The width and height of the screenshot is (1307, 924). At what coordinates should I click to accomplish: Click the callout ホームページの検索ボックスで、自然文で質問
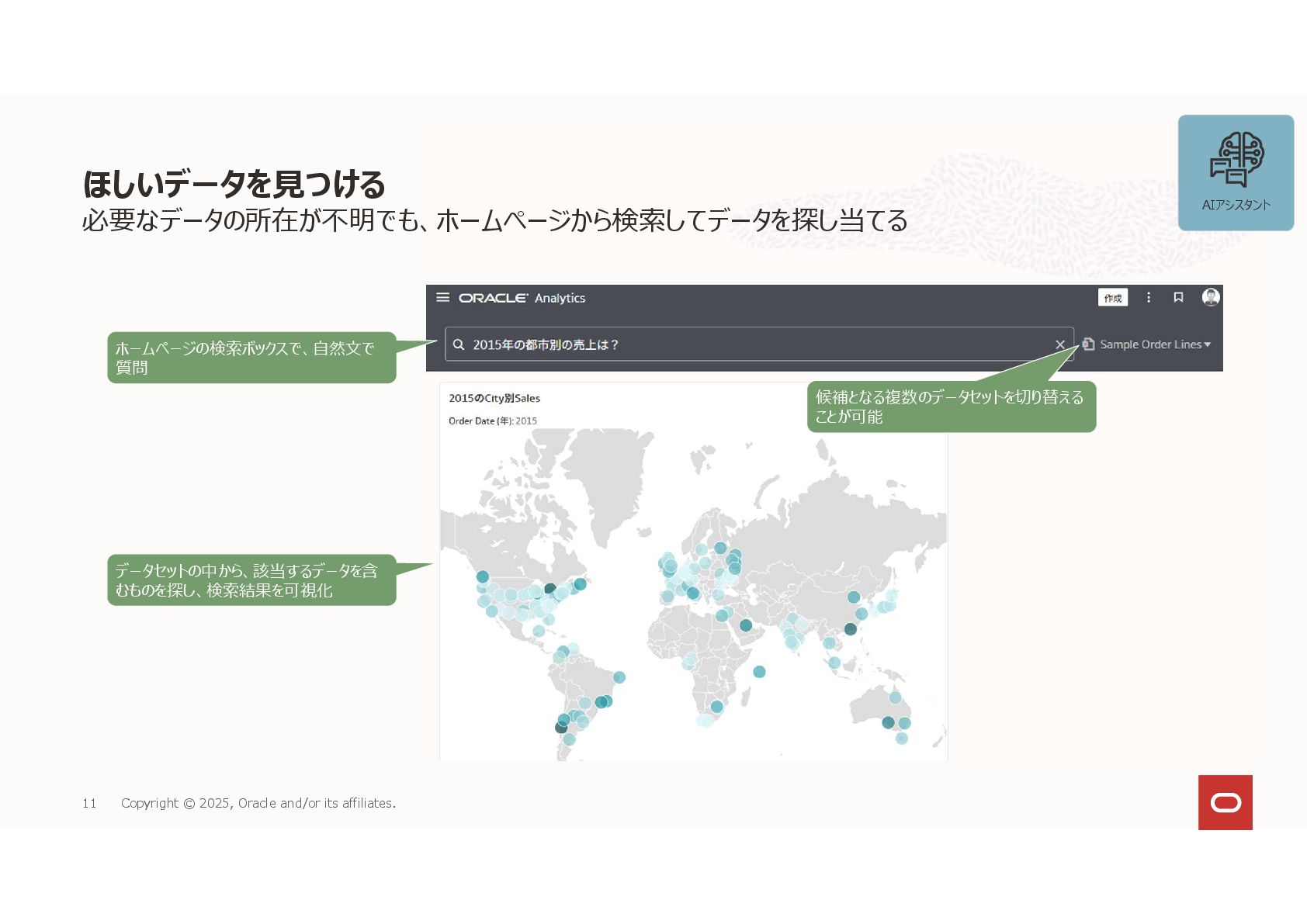click(251, 358)
